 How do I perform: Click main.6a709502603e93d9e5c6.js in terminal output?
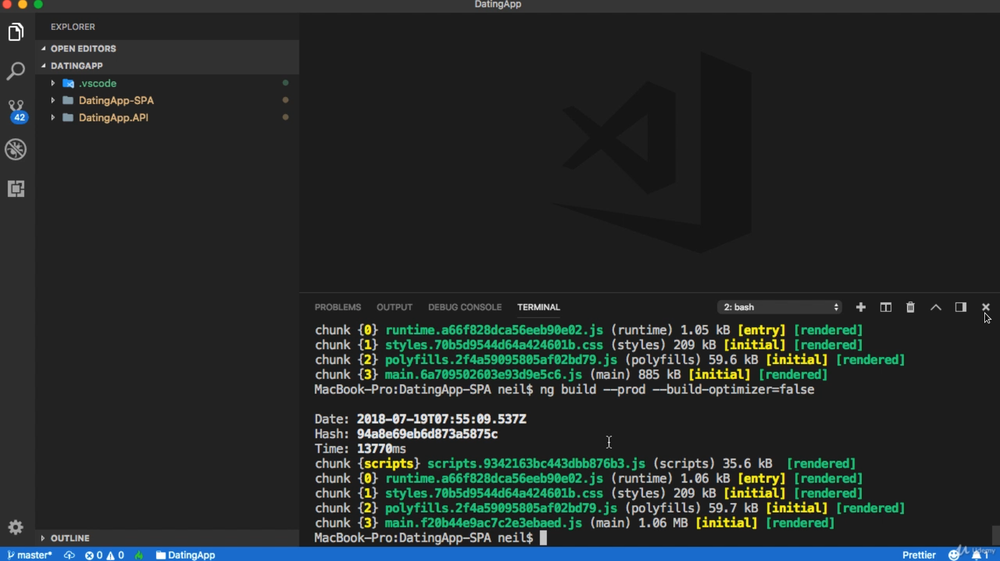(x=483, y=375)
